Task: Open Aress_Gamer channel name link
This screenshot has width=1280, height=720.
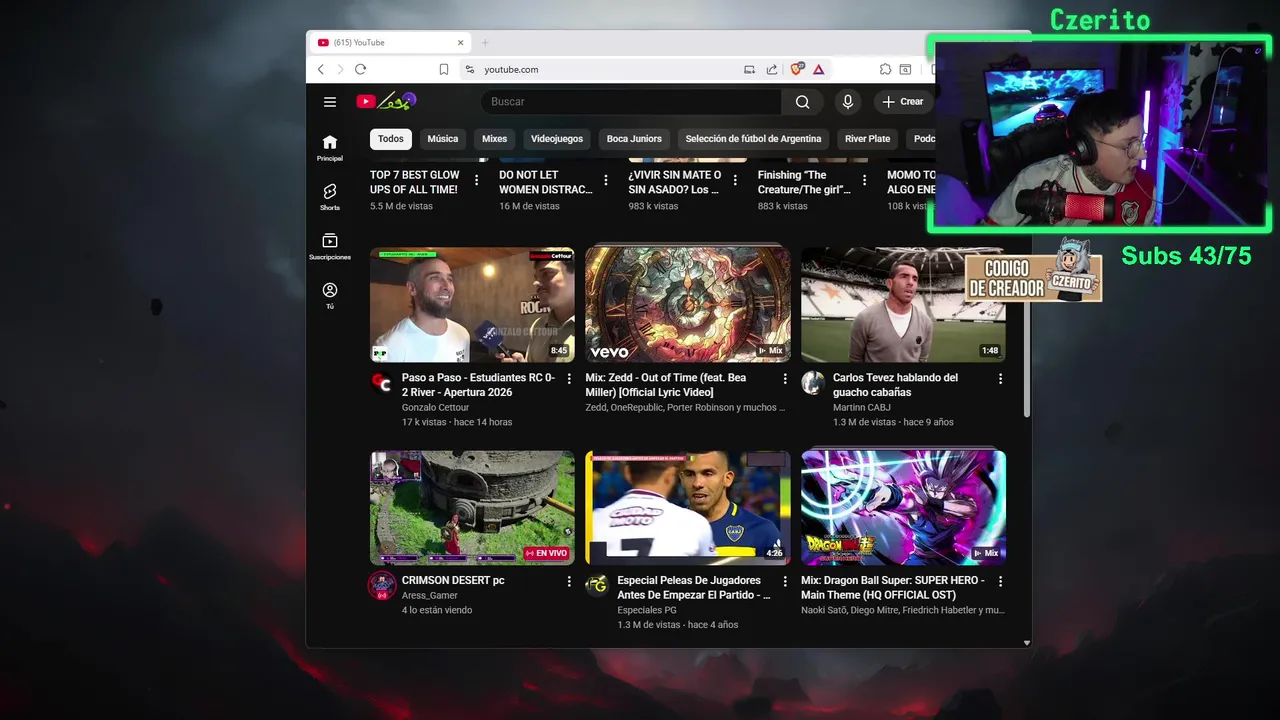Action: [430, 595]
